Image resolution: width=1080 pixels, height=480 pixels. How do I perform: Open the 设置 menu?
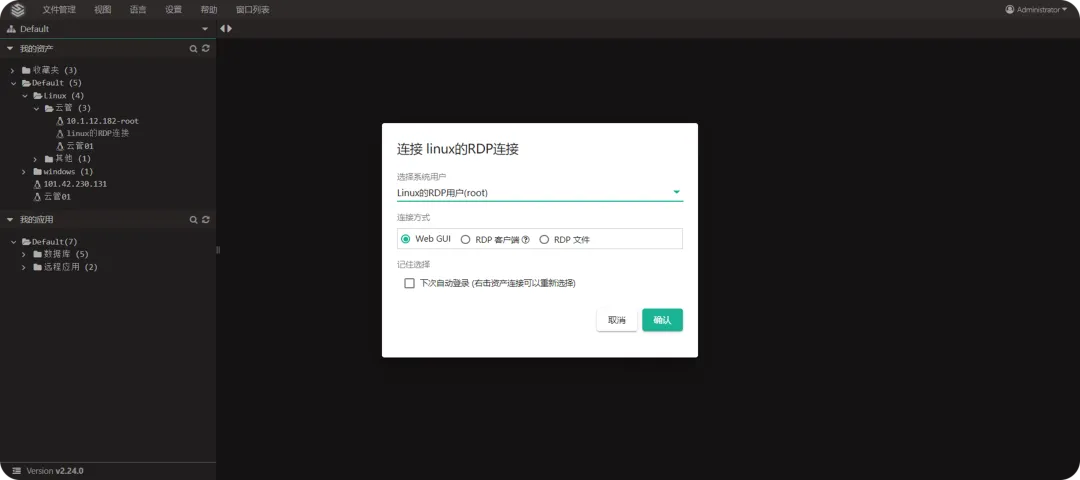(x=174, y=10)
